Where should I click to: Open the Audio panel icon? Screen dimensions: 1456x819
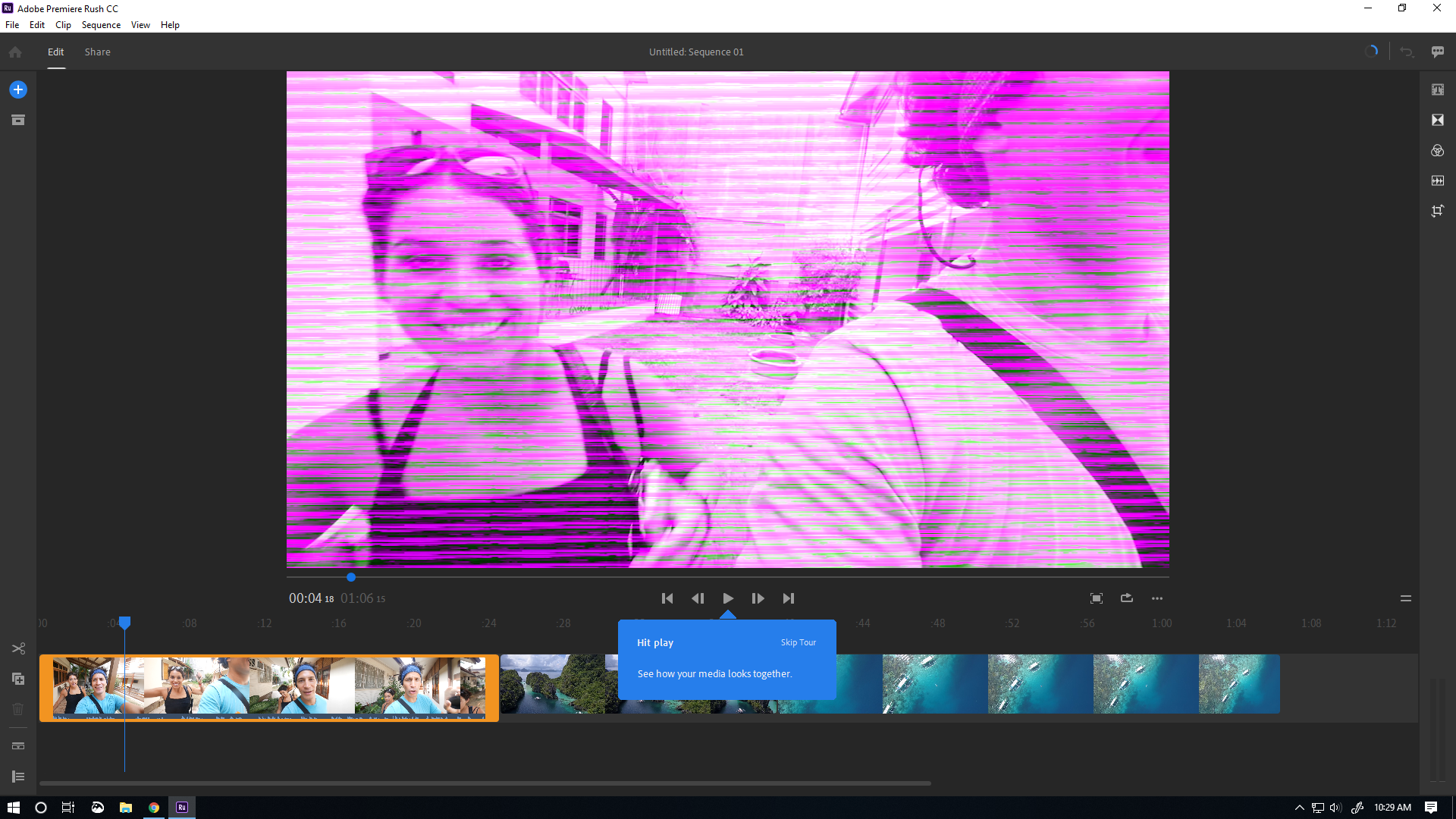(1437, 180)
